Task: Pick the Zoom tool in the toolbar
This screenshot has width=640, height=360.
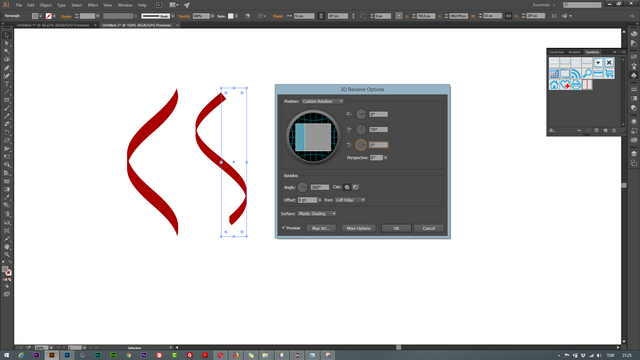Action: point(7,255)
